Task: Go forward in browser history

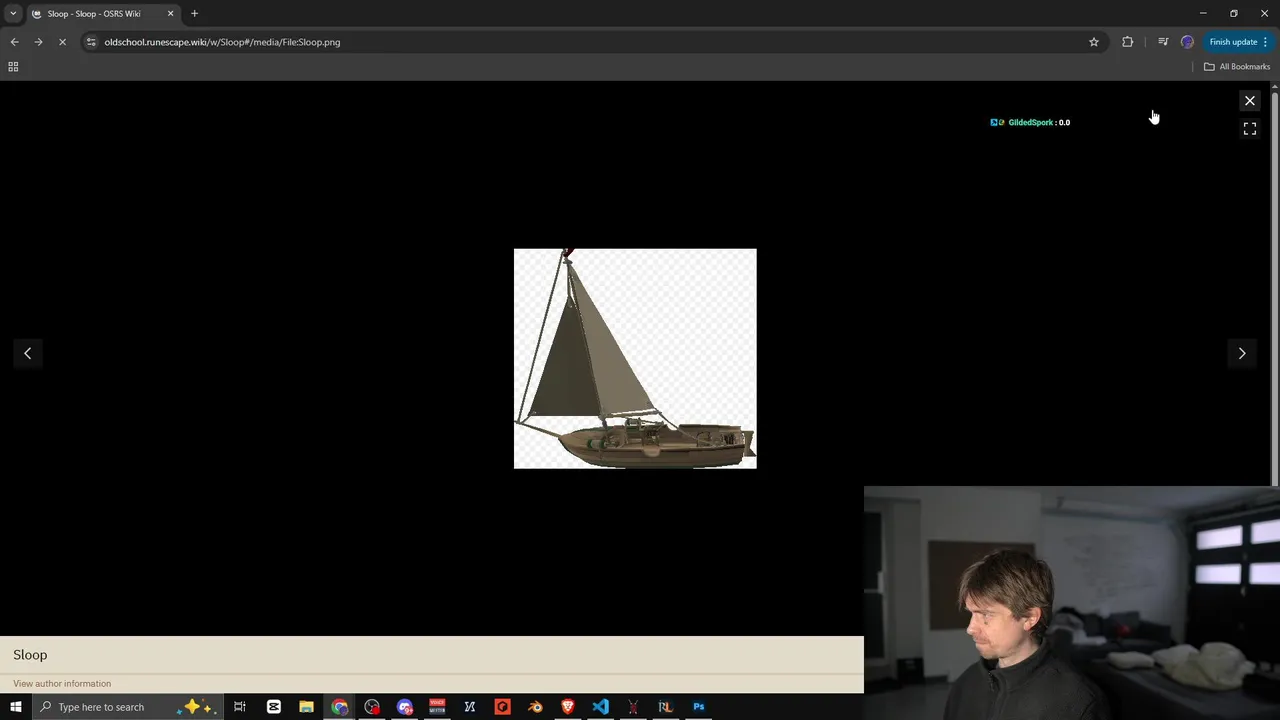Action: 38,42
